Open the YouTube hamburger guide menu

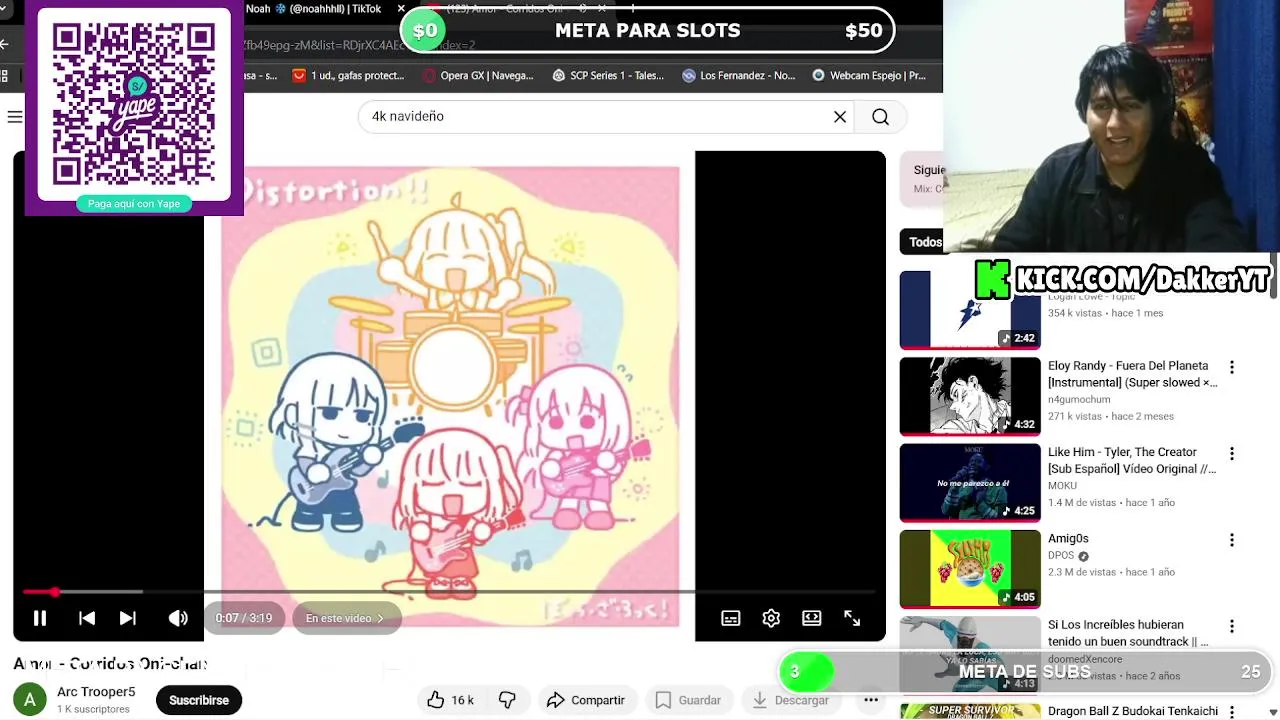[14, 117]
